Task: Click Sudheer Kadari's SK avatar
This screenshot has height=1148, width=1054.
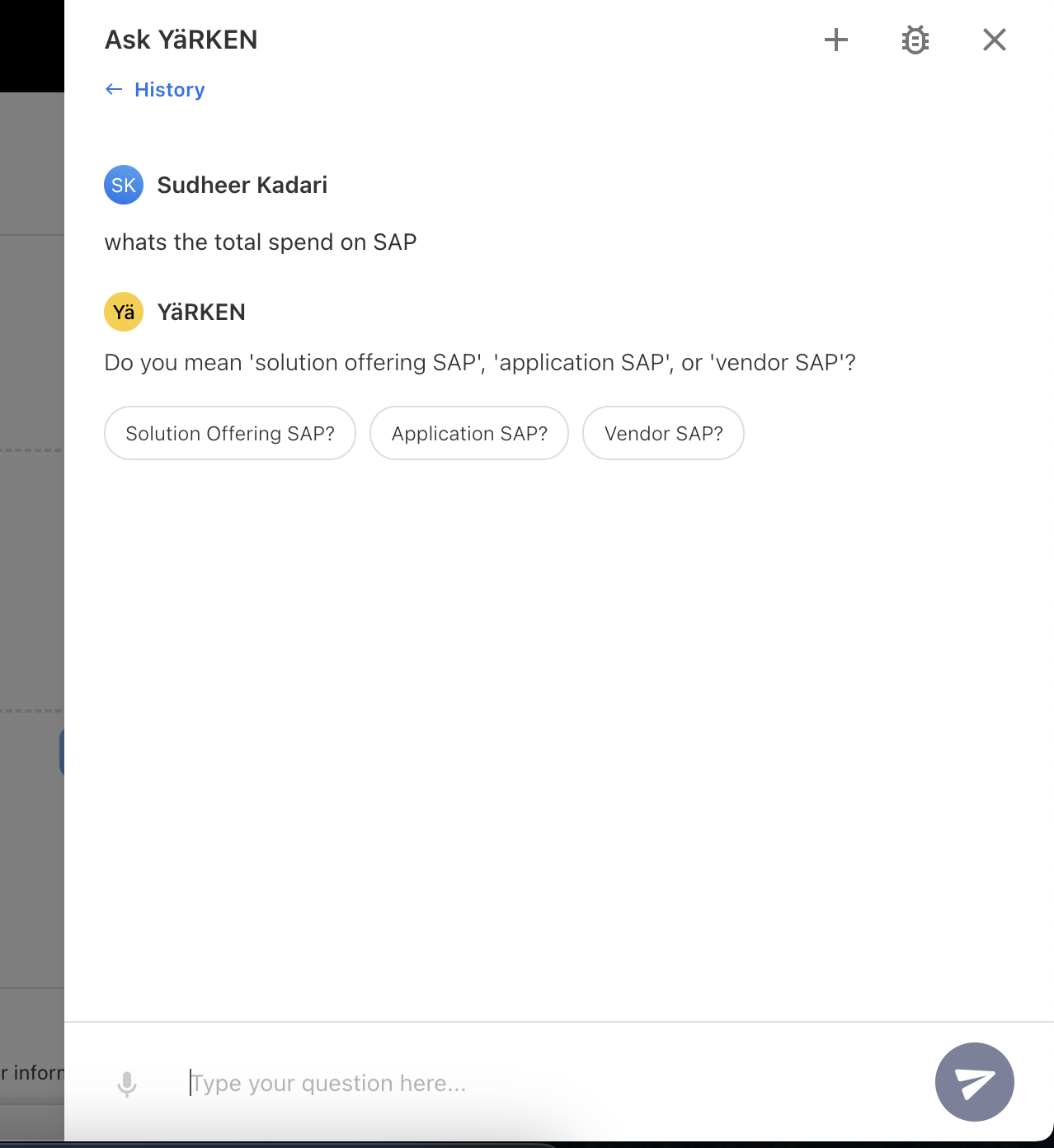Action: (123, 185)
